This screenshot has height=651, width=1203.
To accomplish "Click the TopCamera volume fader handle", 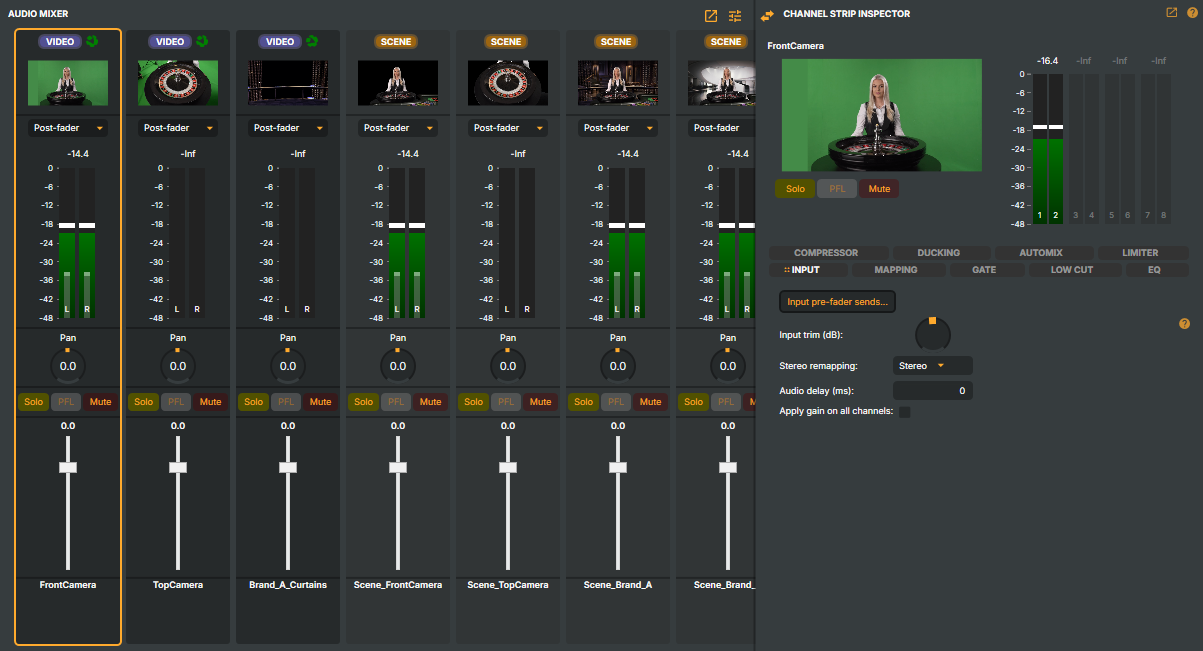I will click(178, 467).
